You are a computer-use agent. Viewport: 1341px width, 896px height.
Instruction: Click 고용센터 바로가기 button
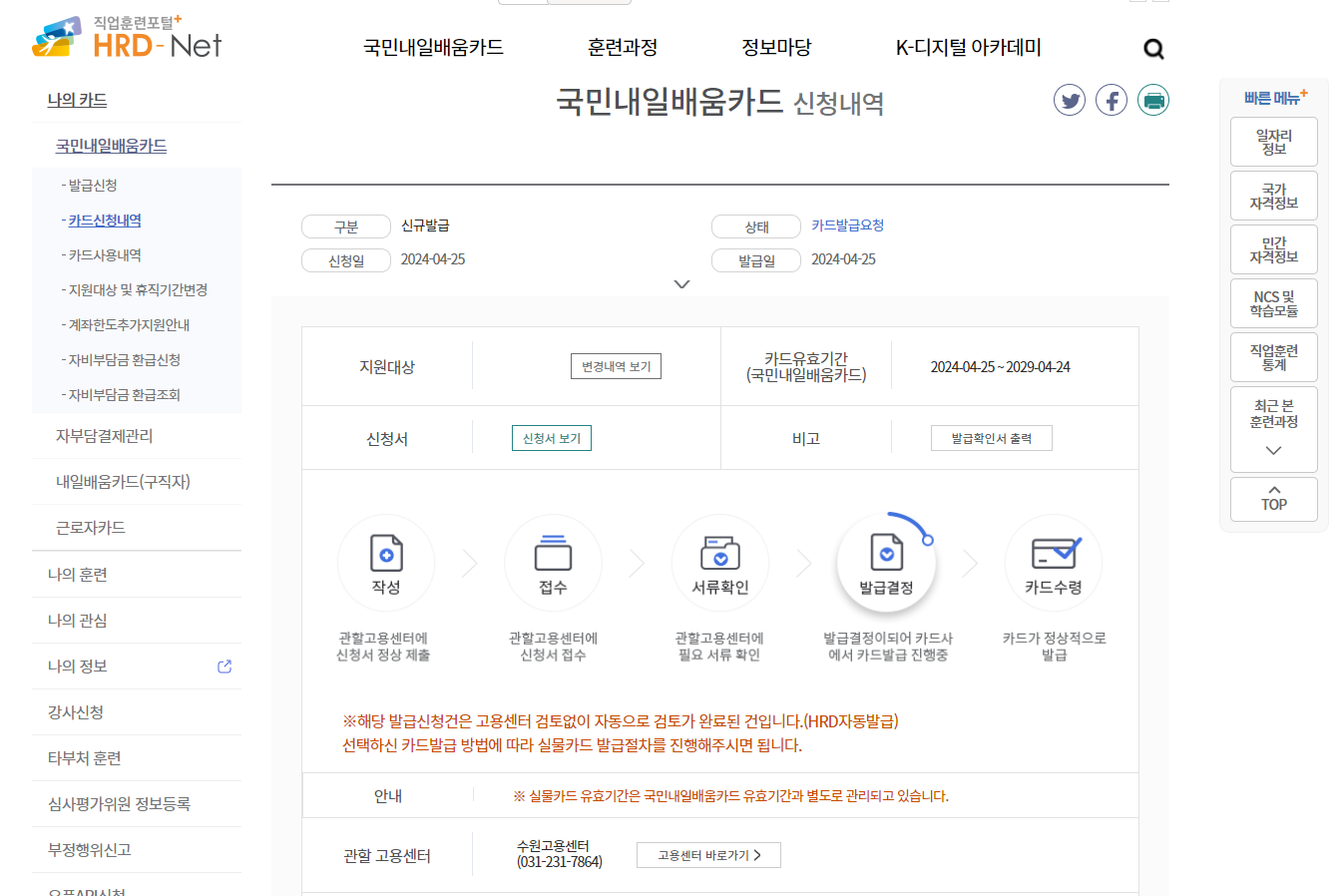(x=708, y=855)
